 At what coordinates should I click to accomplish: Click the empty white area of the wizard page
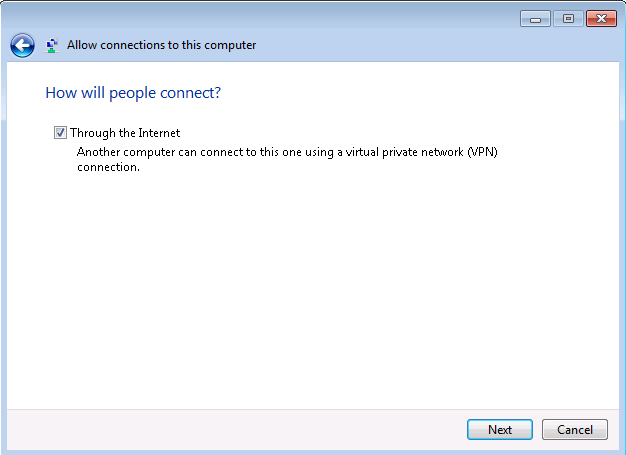pos(312,290)
